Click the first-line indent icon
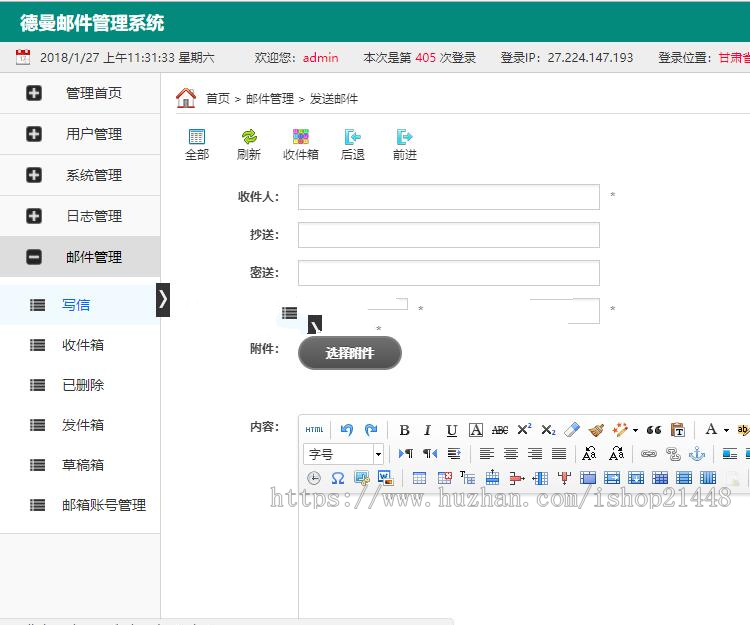 tap(454, 454)
